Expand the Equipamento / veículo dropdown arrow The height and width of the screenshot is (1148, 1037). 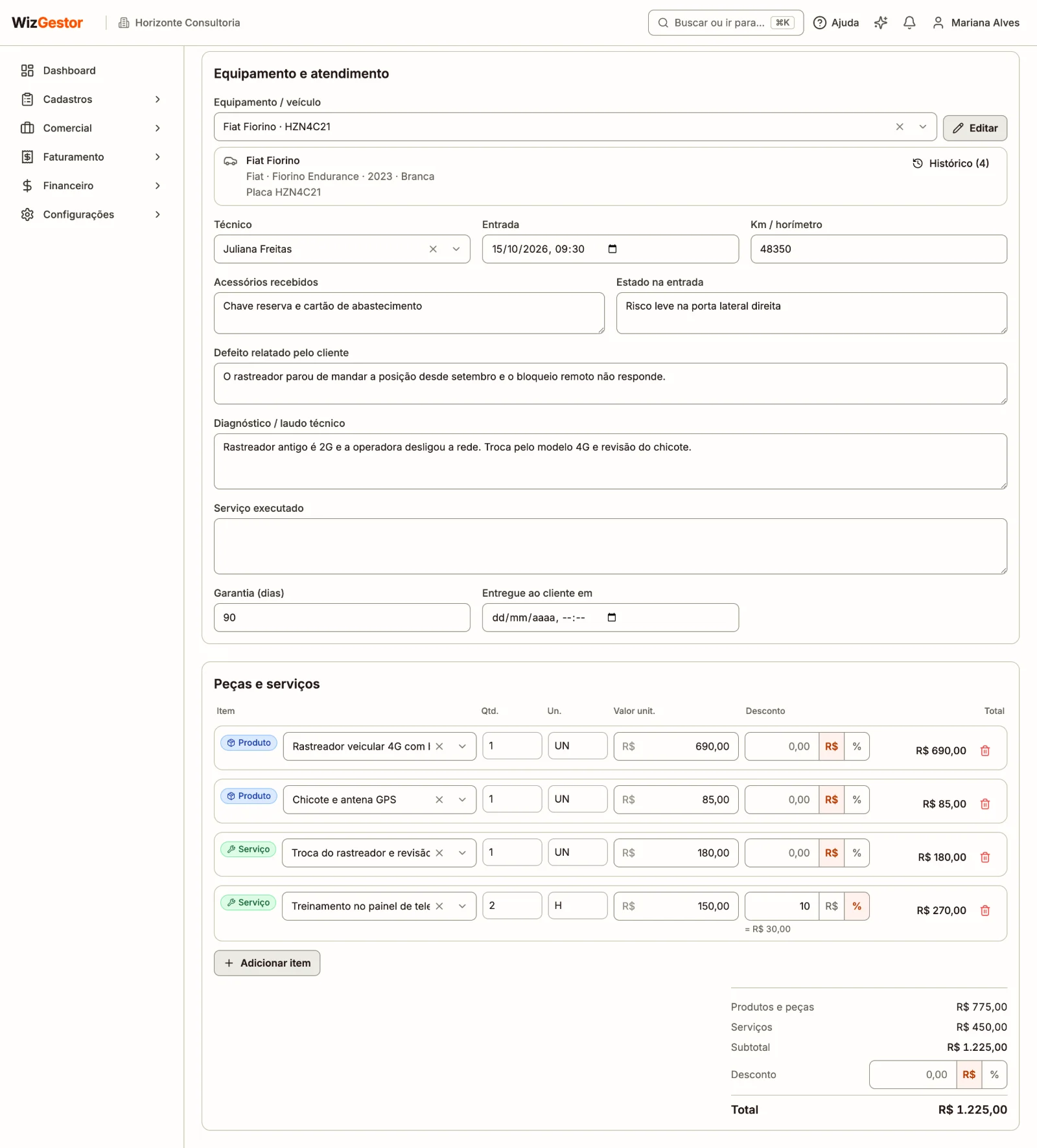point(923,127)
